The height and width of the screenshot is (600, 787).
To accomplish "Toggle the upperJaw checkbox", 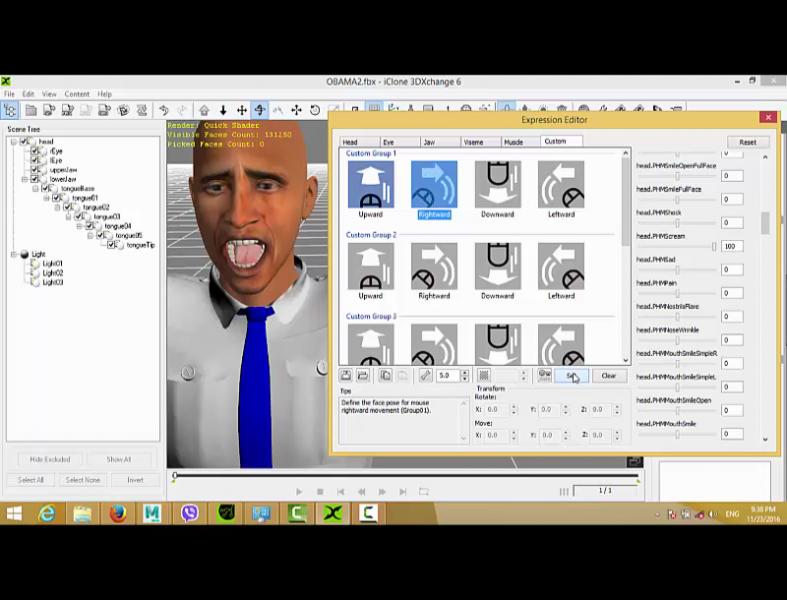I will [x=35, y=170].
